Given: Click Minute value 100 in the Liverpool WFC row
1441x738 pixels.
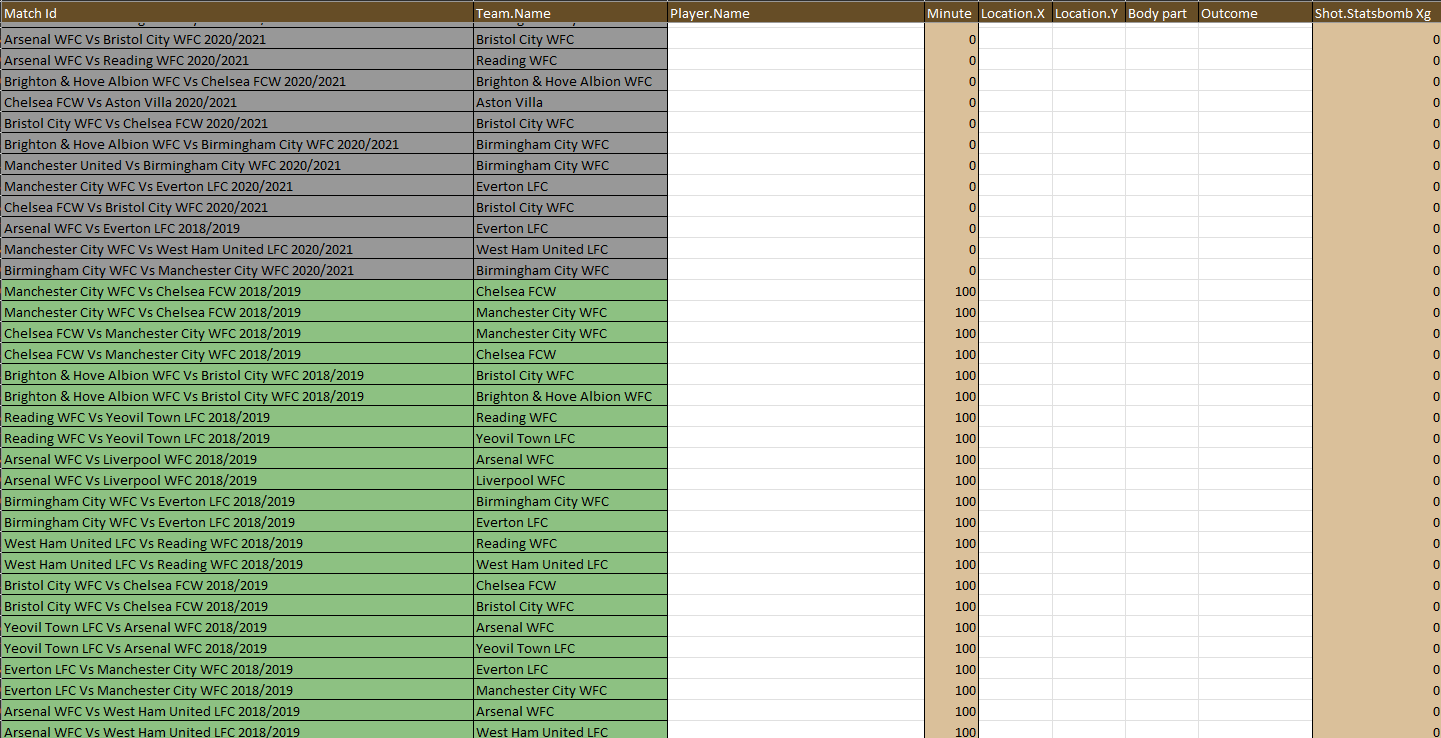Looking at the screenshot, I should pos(951,480).
